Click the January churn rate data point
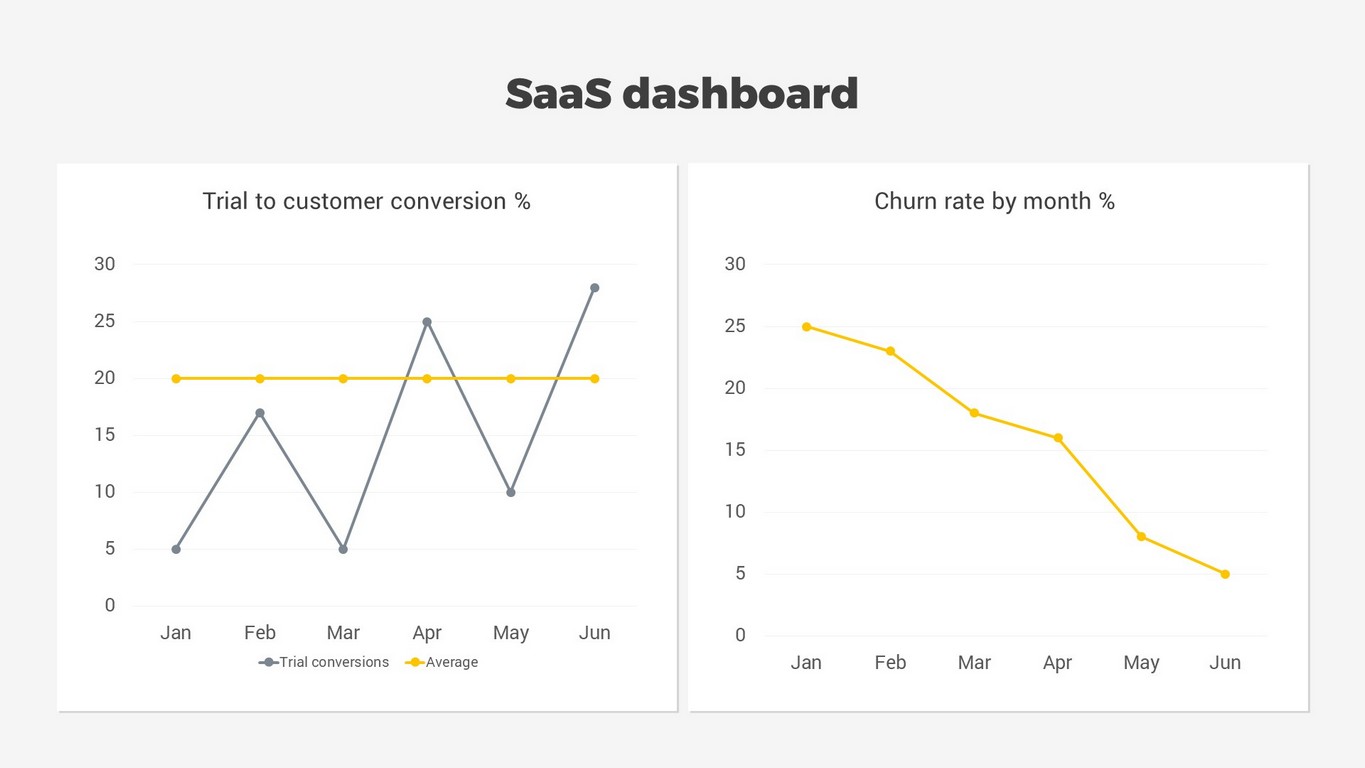This screenshot has height=768, width=1365. pos(806,326)
